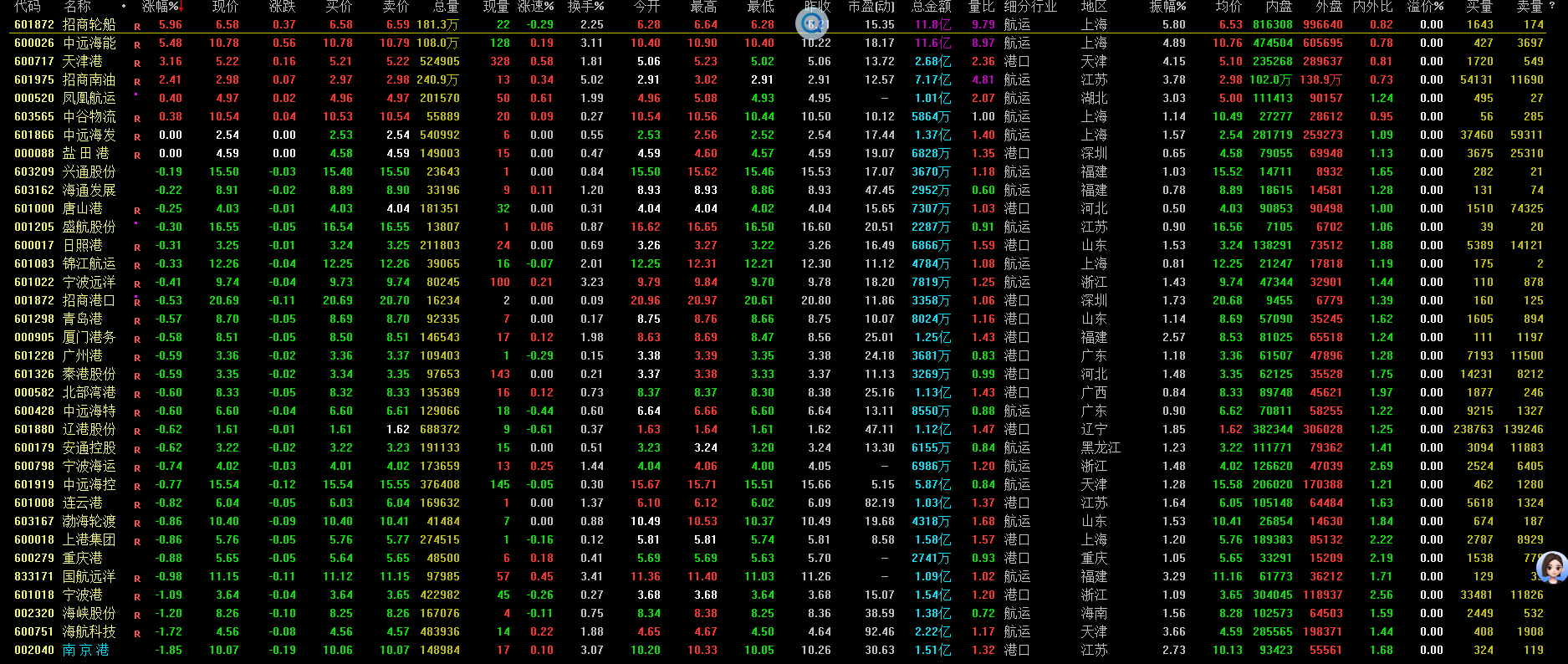The width and height of the screenshot is (1568, 664).
Task: Open the 招商南油 stock name
Action: [x=89, y=80]
